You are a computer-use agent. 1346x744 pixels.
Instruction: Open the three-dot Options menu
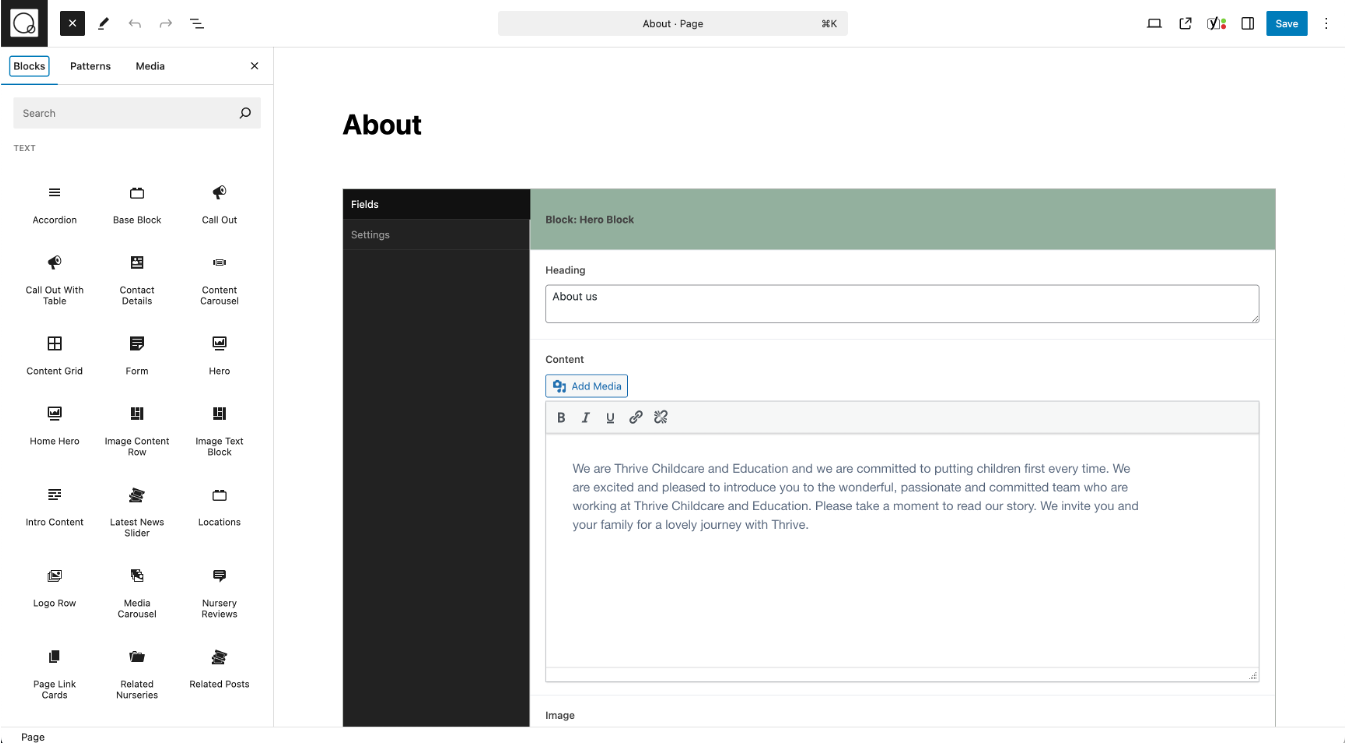1327,23
